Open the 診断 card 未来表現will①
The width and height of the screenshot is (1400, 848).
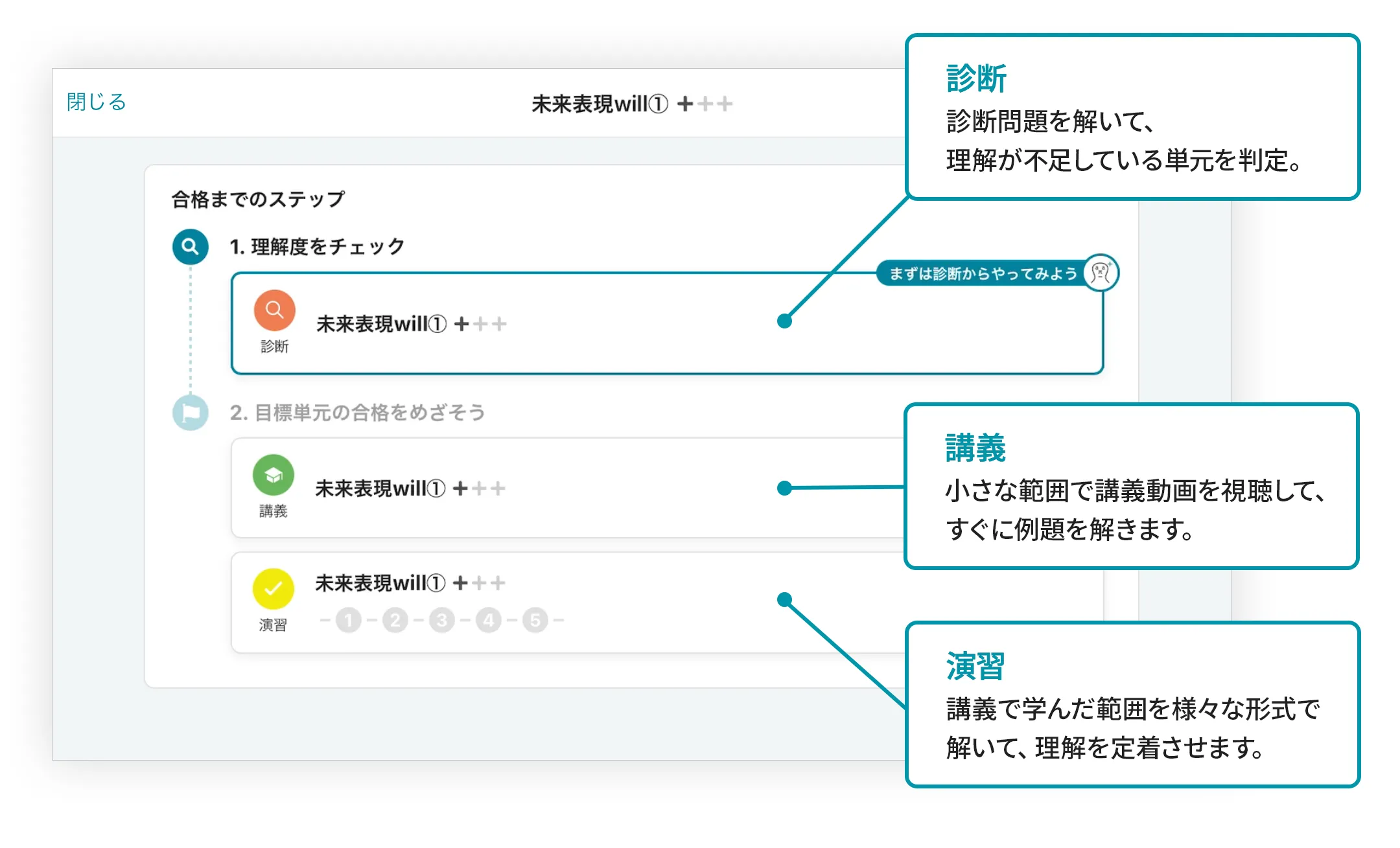(x=668, y=323)
